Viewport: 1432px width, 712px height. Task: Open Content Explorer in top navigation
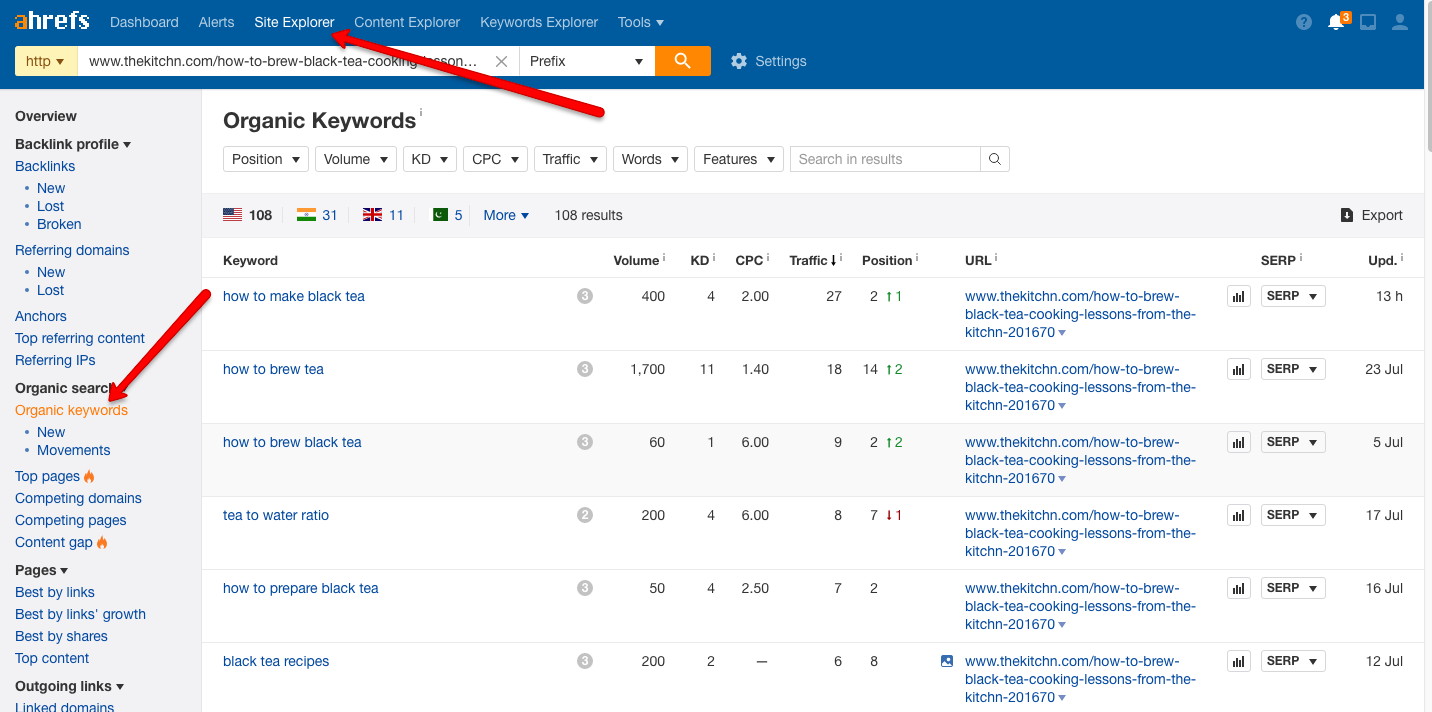pos(407,22)
